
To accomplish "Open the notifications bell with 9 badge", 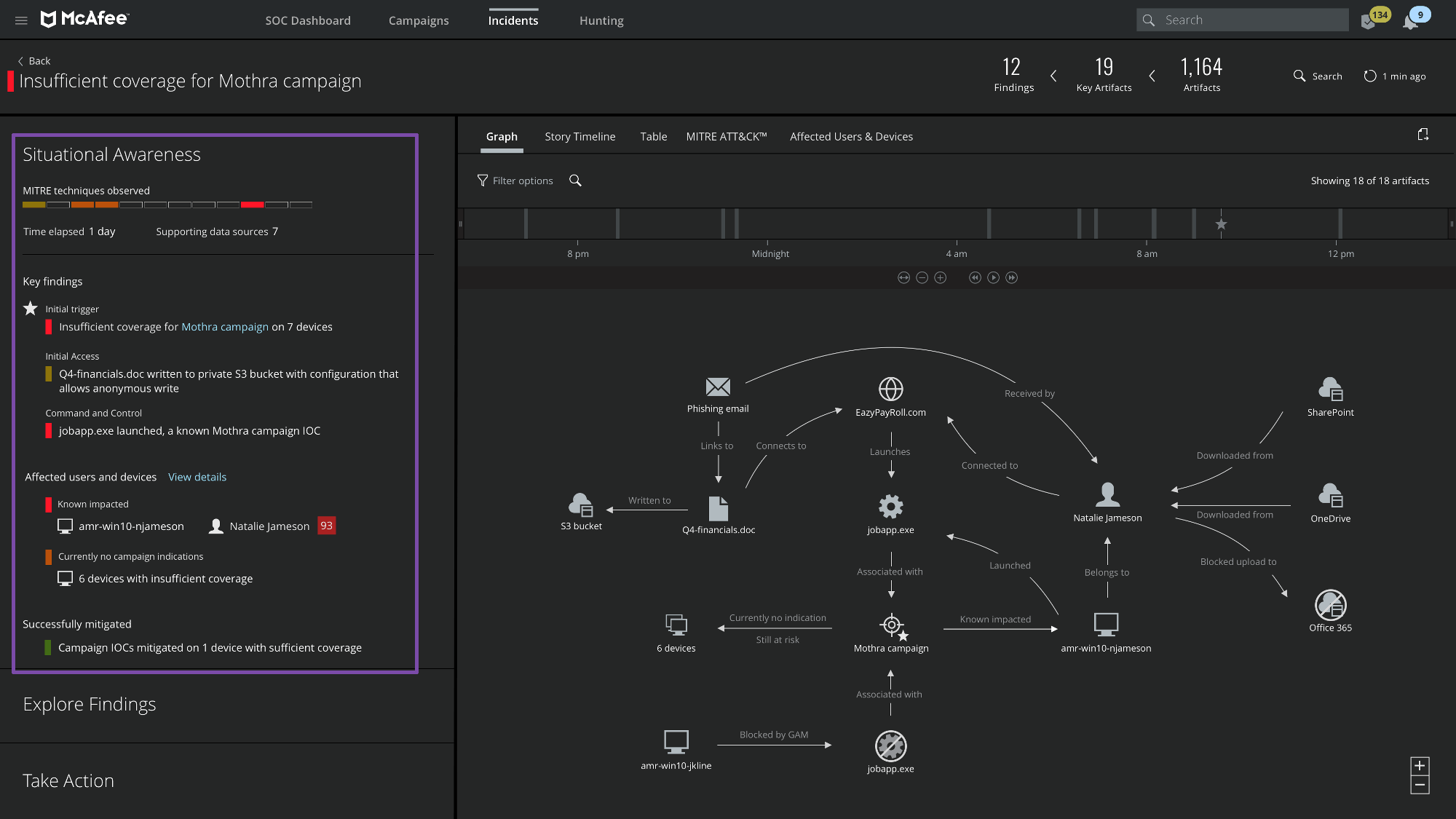I will pyautogui.click(x=1410, y=22).
